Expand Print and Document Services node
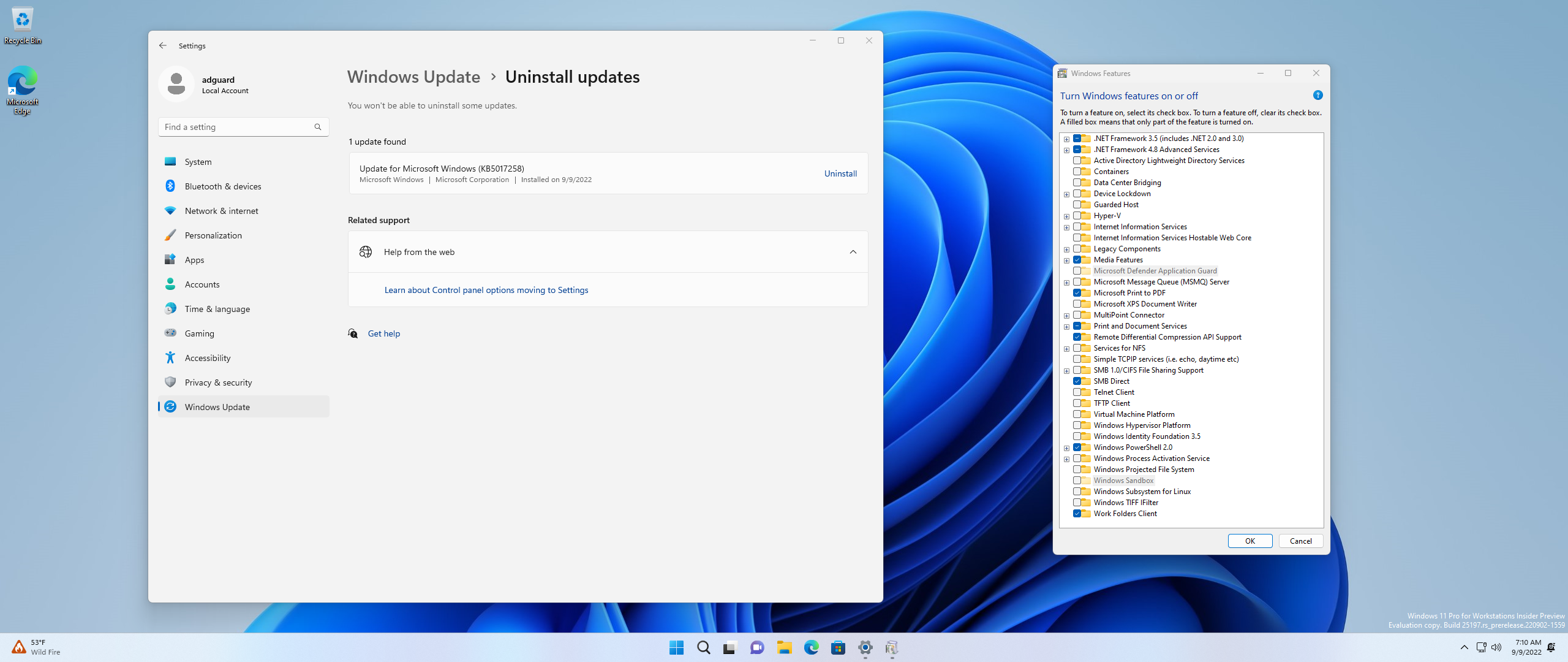 1066,327
